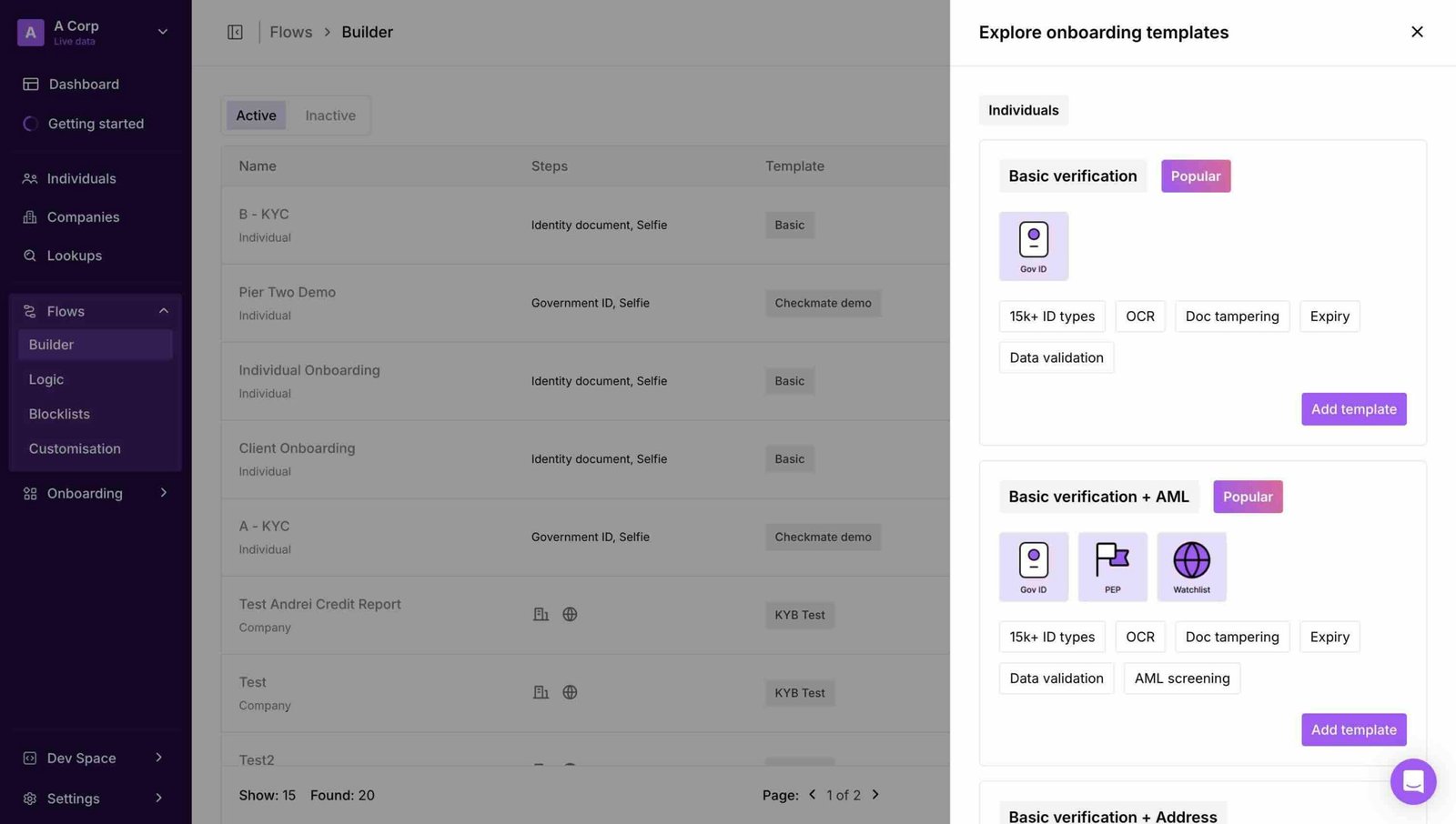This screenshot has width=1456, height=824.
Task: Select Customisation under Flows
Action: pos(75,448)
